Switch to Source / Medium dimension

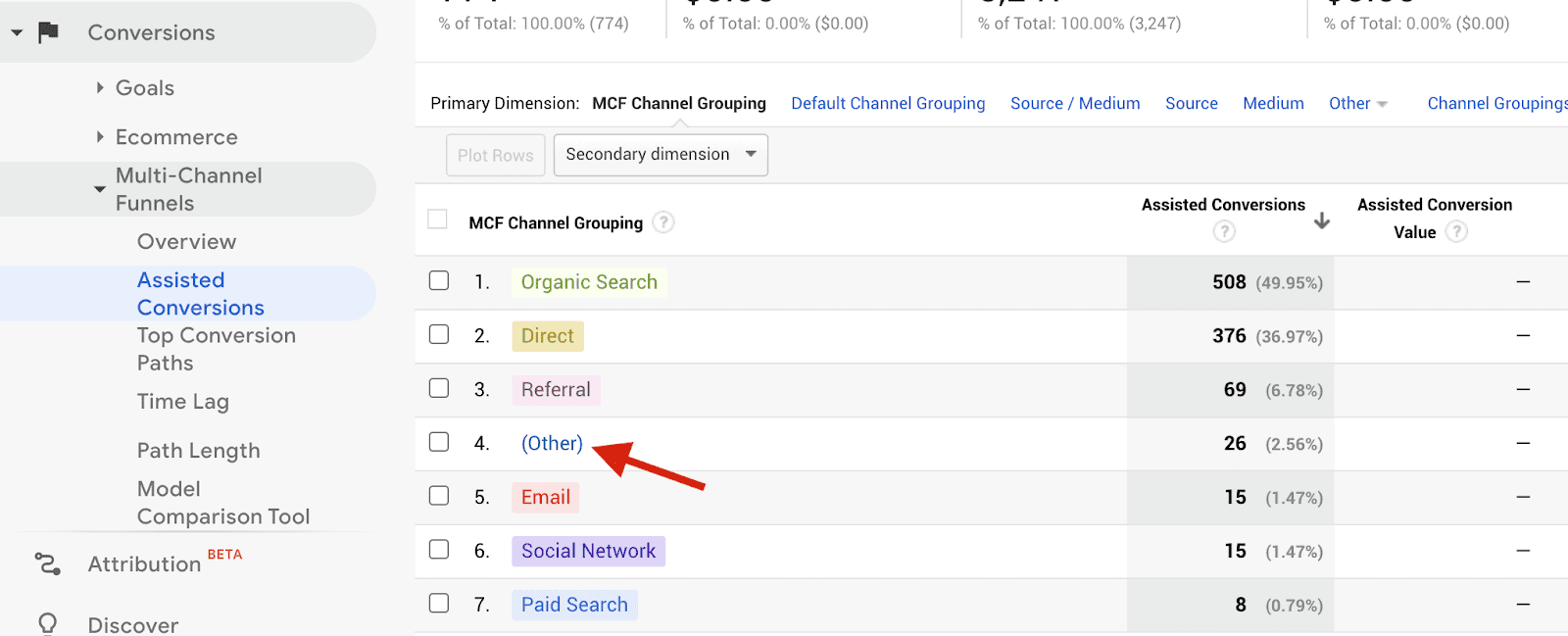[1075, 103]
